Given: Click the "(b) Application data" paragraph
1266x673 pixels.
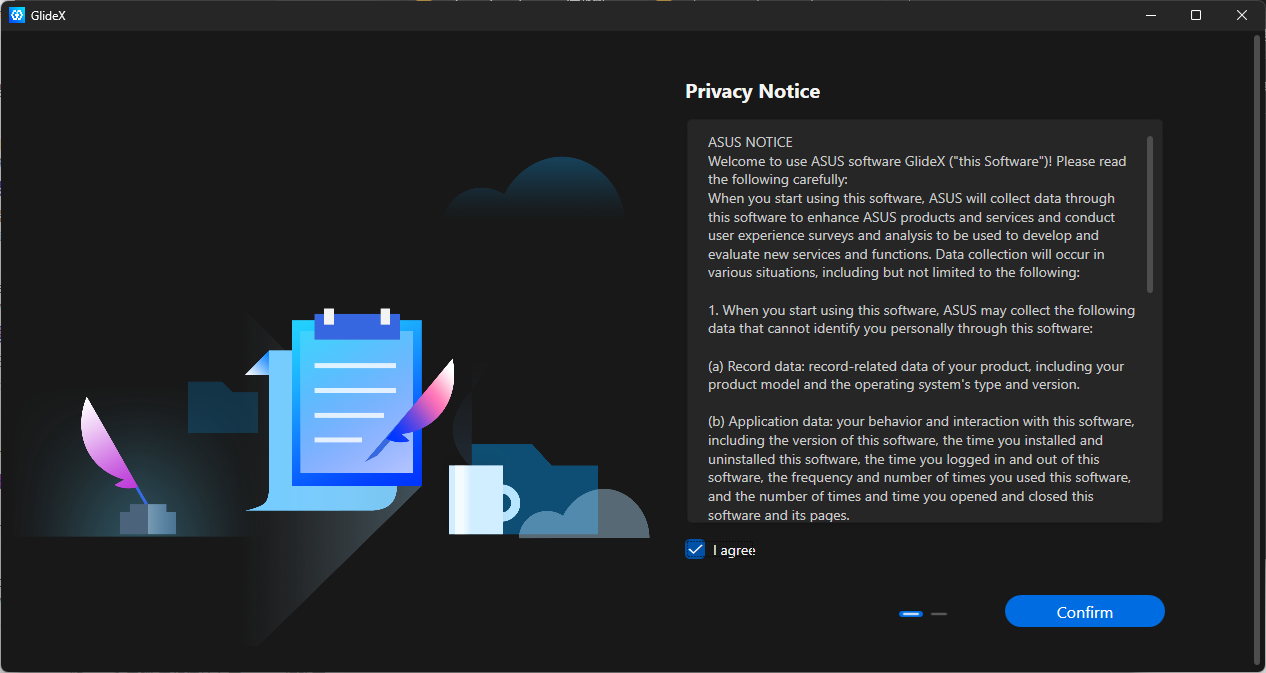Looking at the screenshot, I should [920, 468].
